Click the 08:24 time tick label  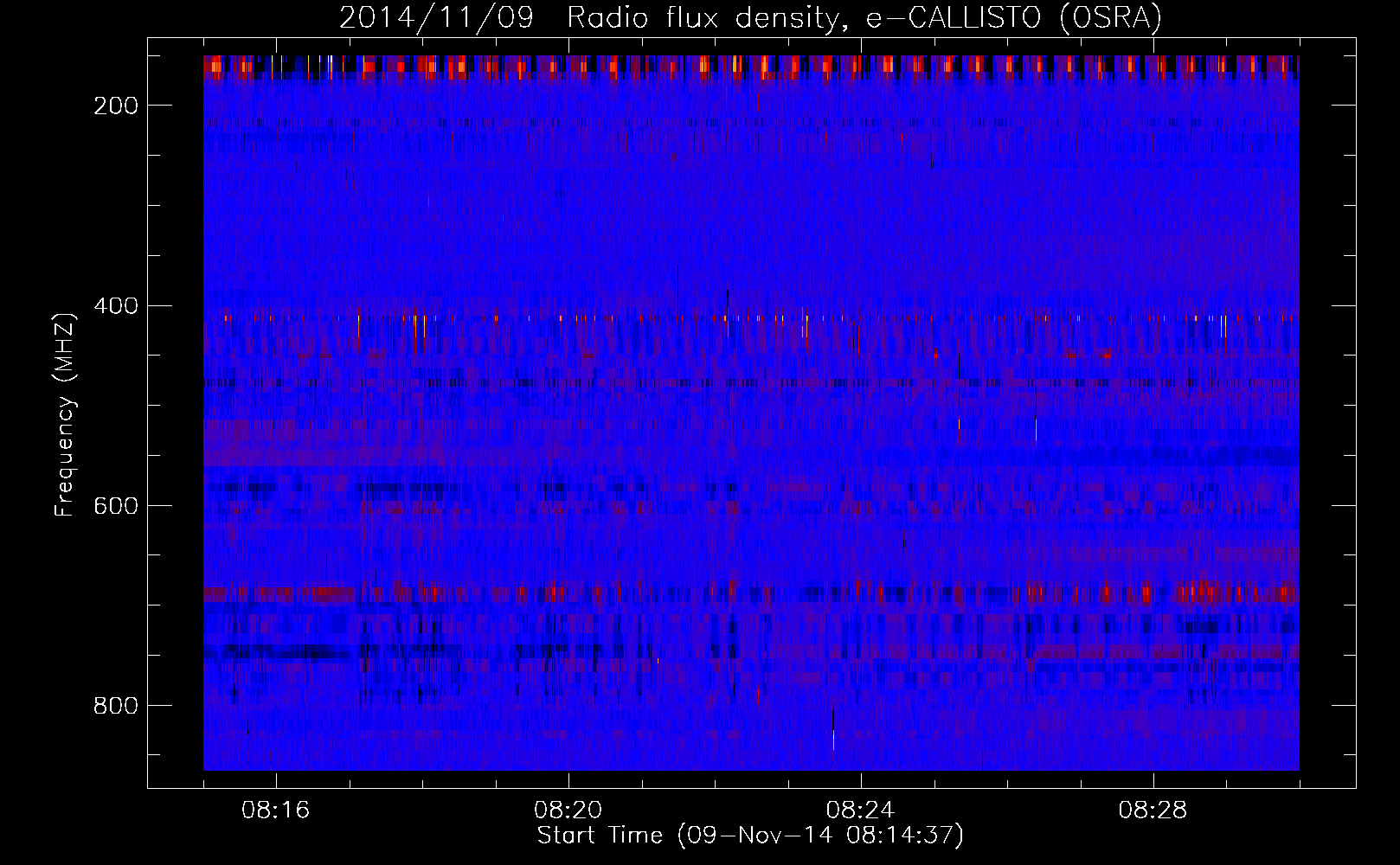861,811
